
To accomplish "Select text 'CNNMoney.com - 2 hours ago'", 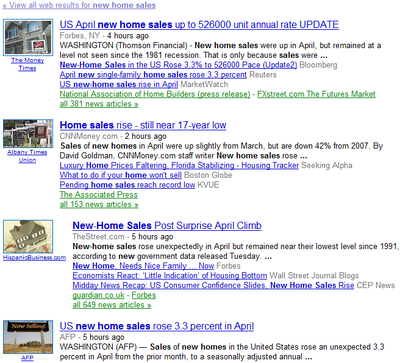I will coord(113,136).
